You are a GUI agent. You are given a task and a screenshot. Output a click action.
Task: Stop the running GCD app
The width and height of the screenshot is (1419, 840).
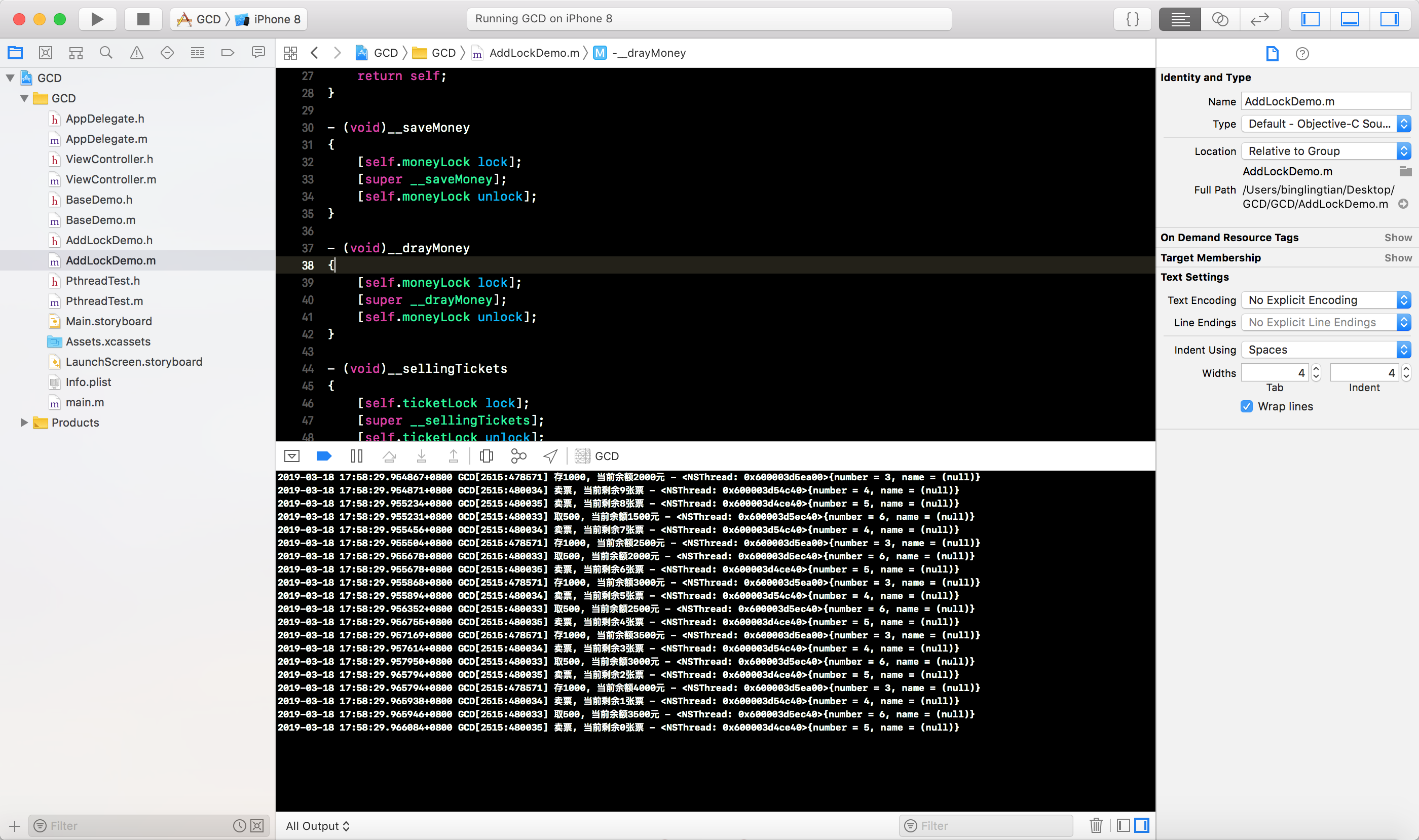pos(143,19)
